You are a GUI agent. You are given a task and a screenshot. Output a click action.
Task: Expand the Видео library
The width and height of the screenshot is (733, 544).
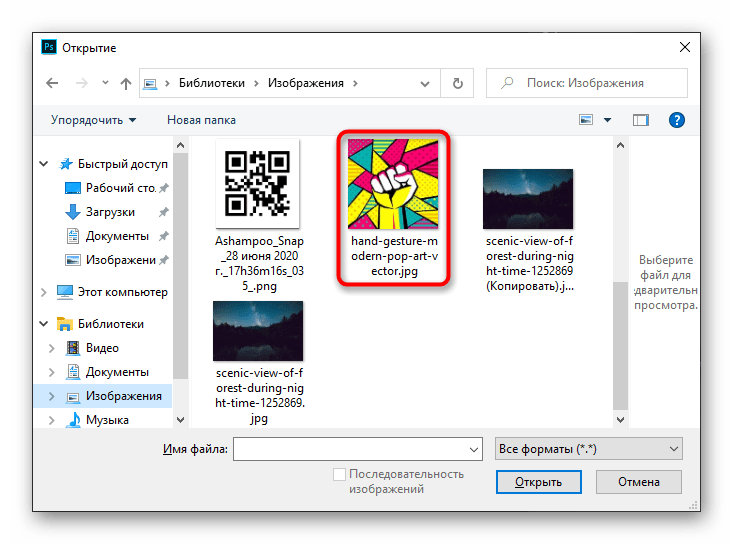pos(52,348)
